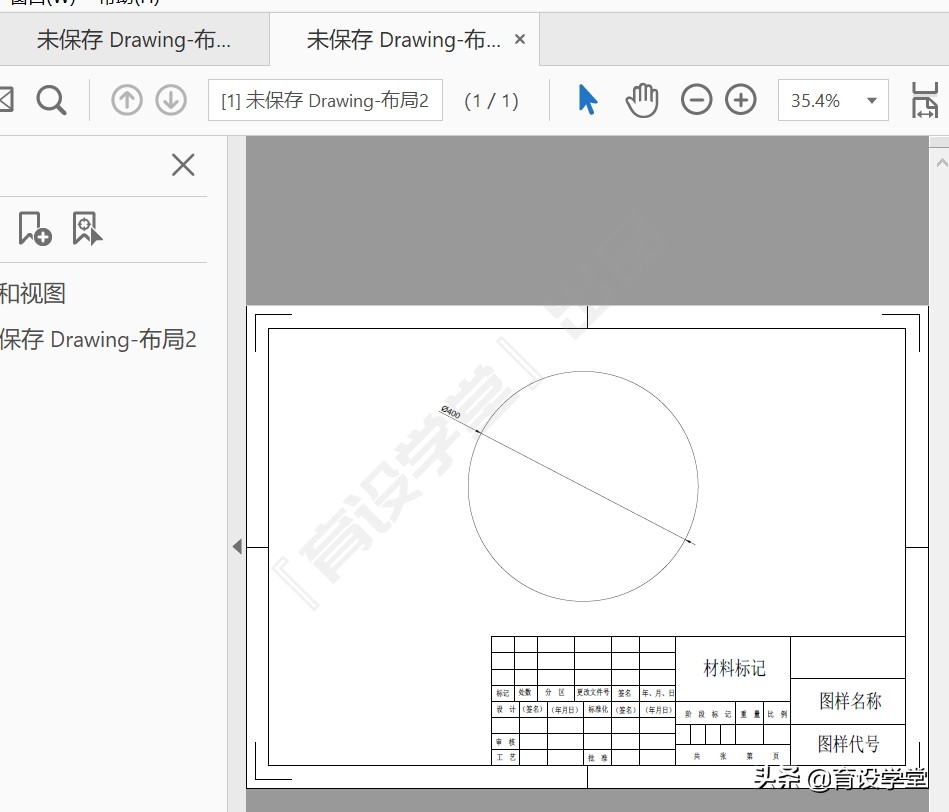Open the 35.4% zoom level dropdown
949x812 pixels.
click(x=871, y=101)
